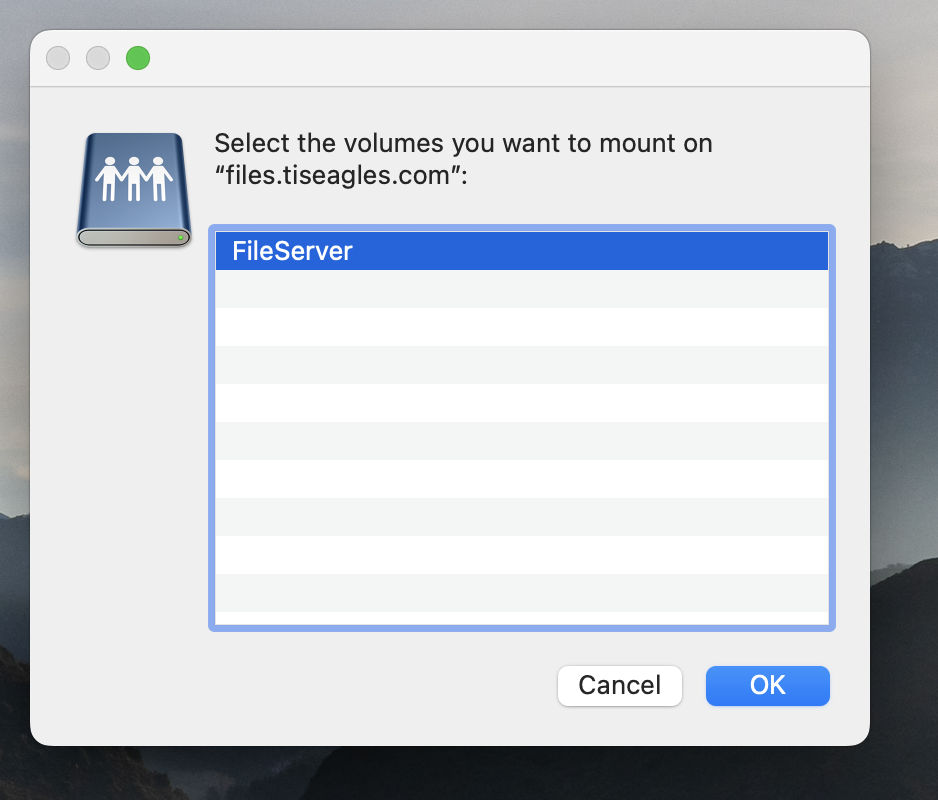The width and height of the screenshot is (938, 800).
Task: Click the green status light on the drive icon
Action: point(180,238)
